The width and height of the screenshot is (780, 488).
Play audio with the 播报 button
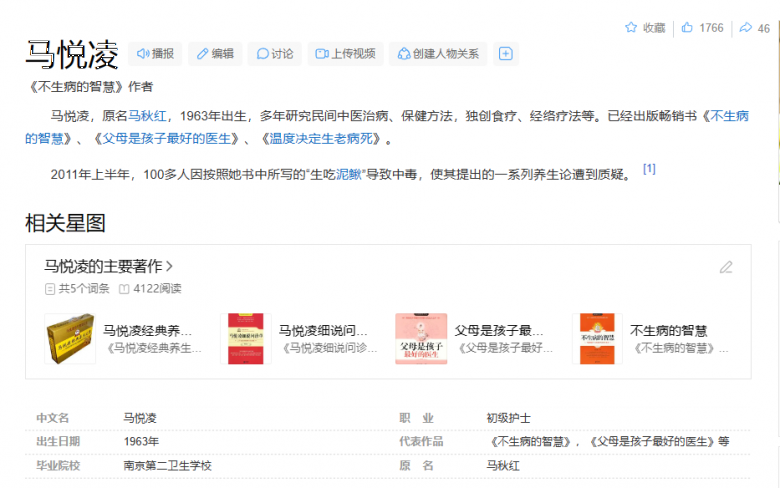[155, 54]
